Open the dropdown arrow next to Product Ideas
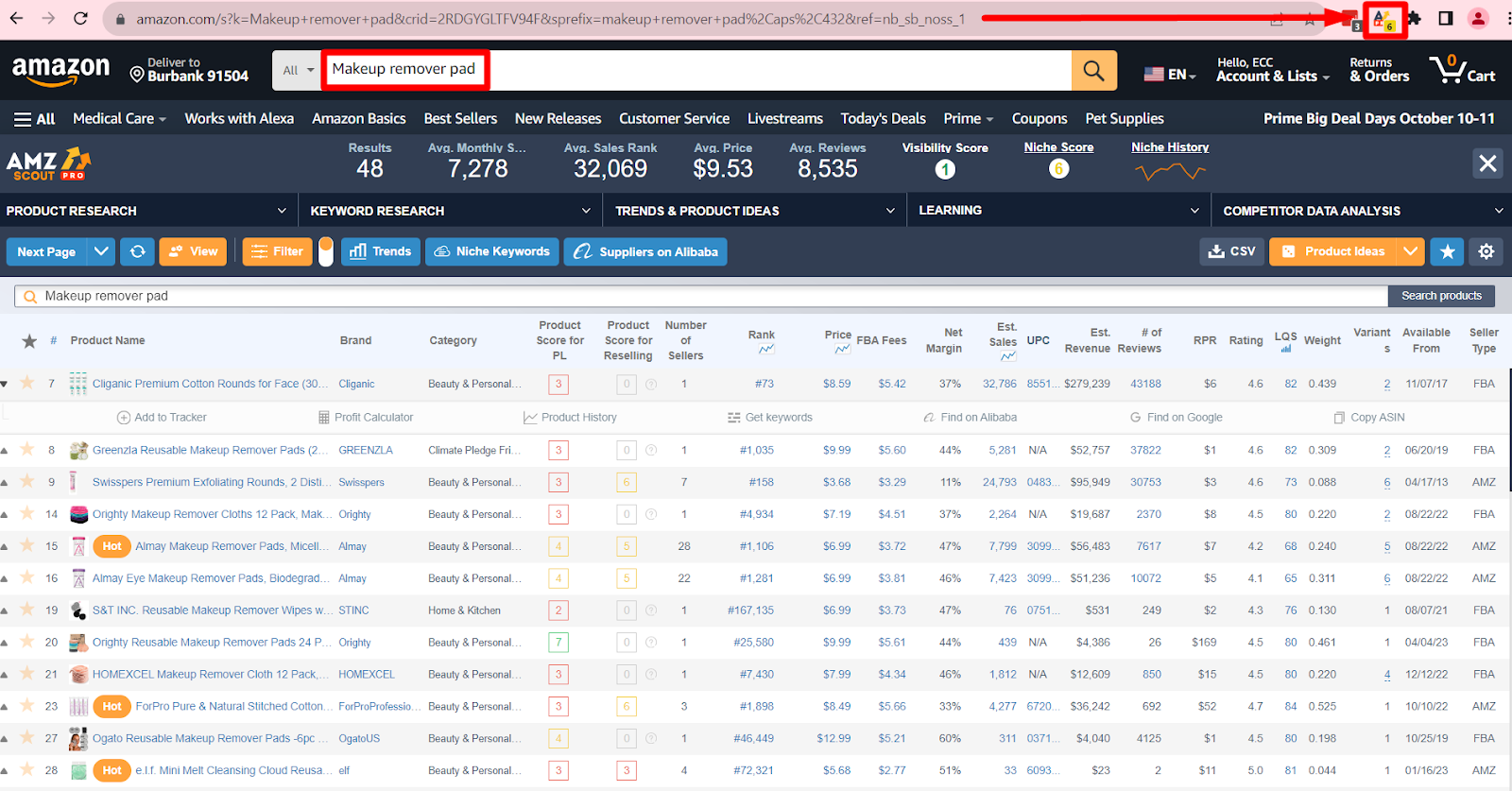The width and height of the screenshot is (1512, 791). 1410,251
